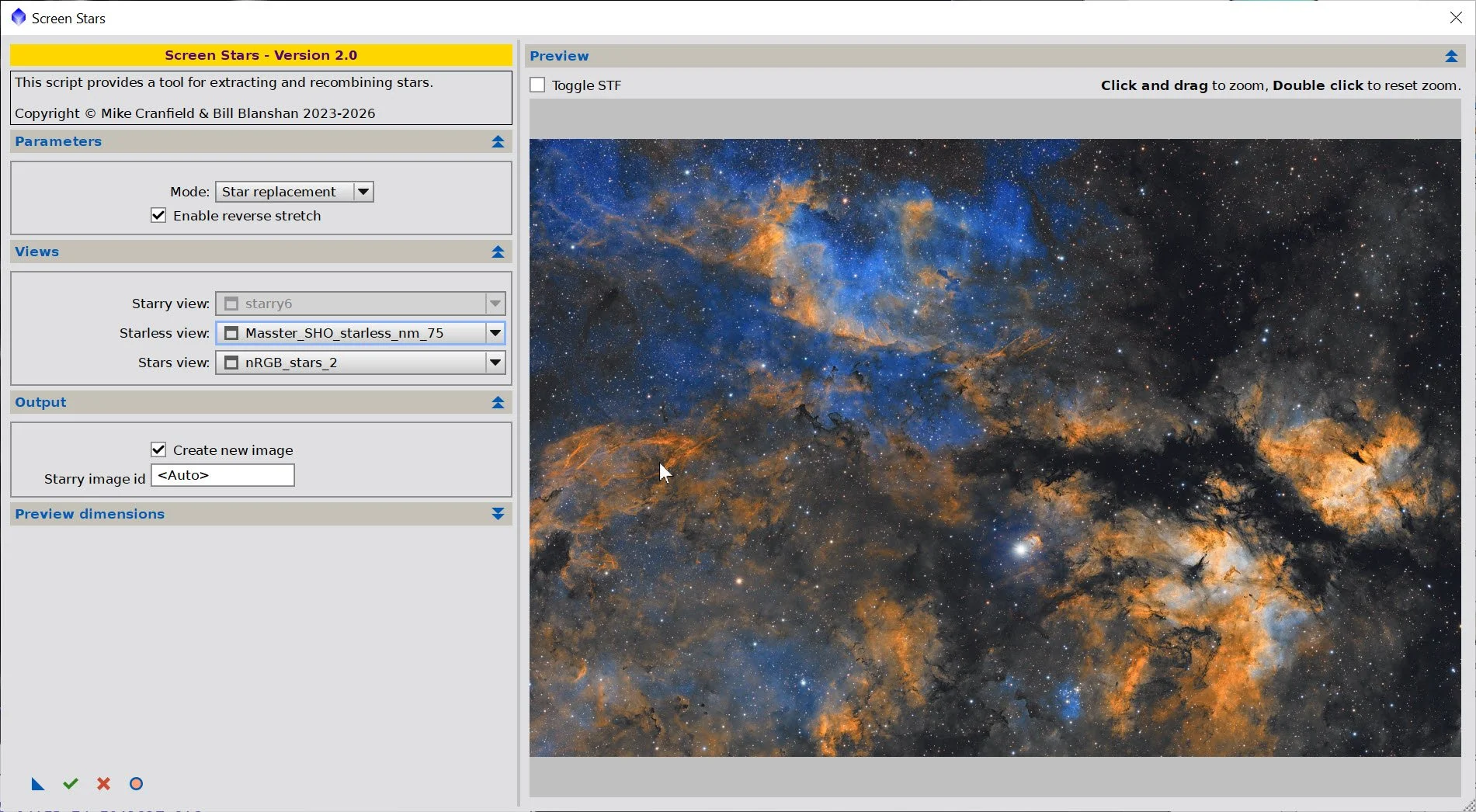Click the Preview header label

tap(559, 56)
